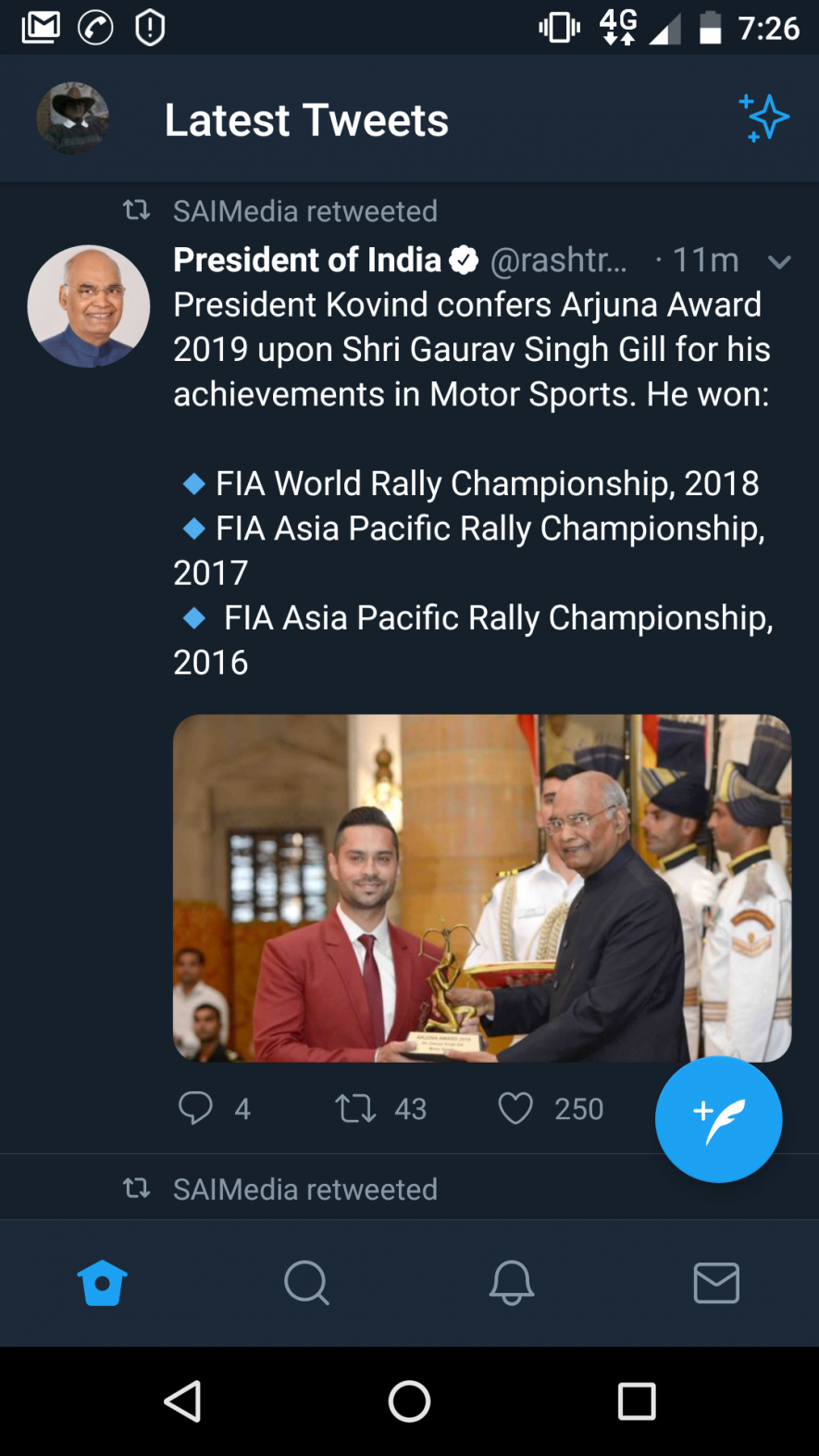
Task: Open the Notifications bell icon
Action: tap(512, 1283)
